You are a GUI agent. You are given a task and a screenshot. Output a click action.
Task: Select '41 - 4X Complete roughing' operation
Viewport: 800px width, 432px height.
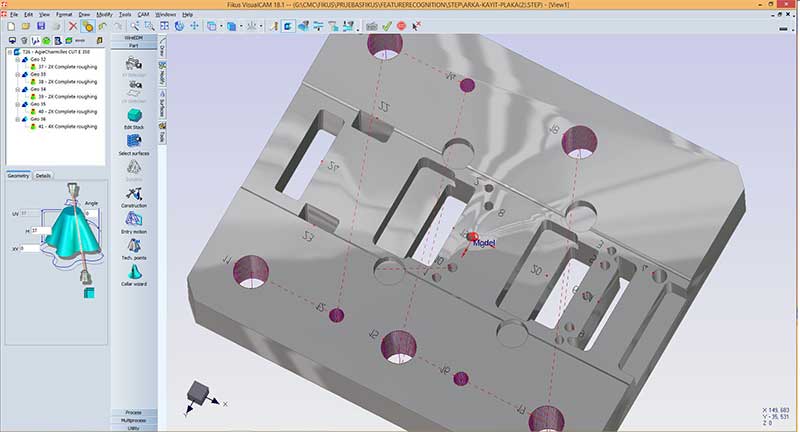[66, 126]
